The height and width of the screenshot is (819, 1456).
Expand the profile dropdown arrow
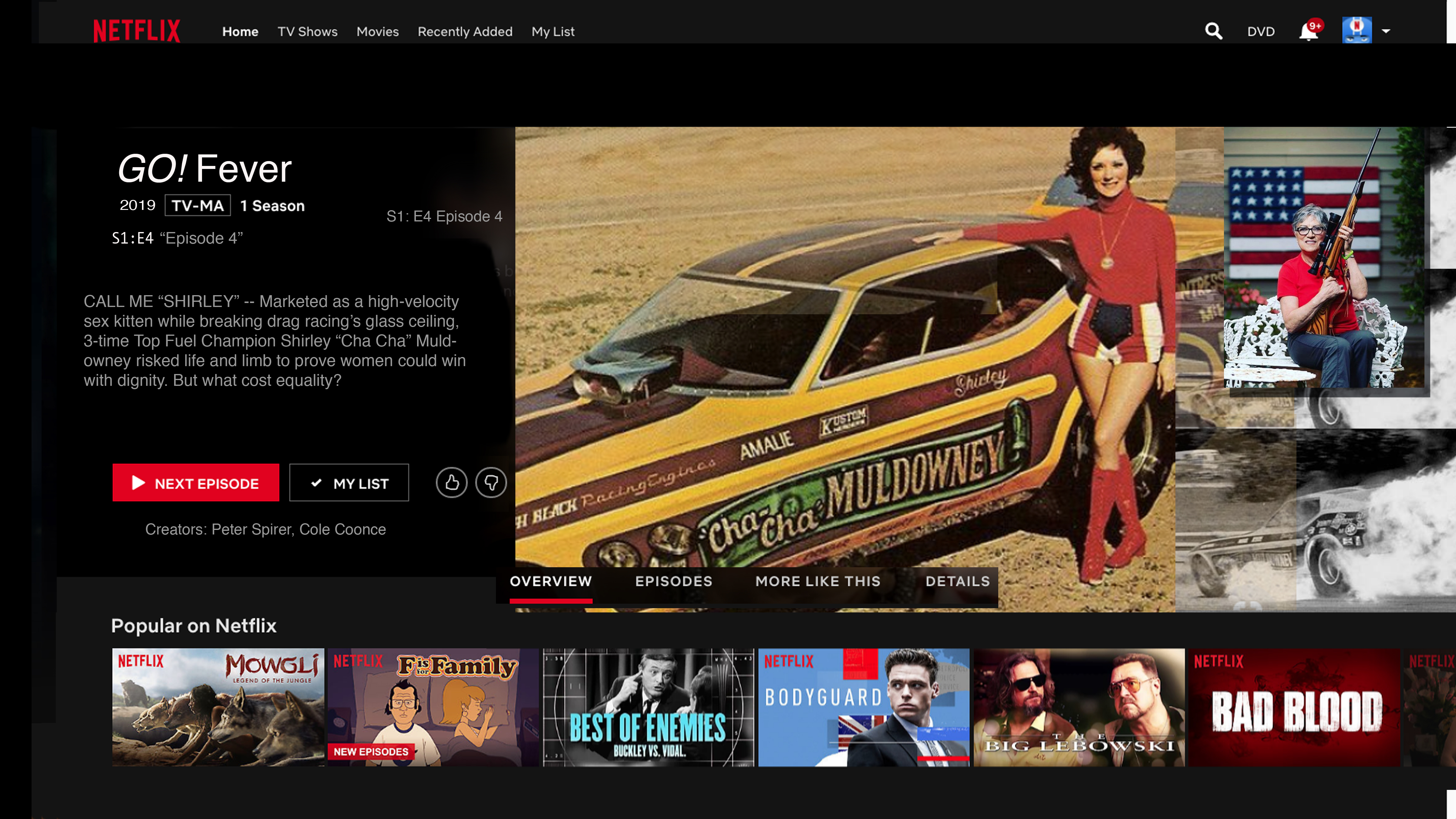point(1386,31)
